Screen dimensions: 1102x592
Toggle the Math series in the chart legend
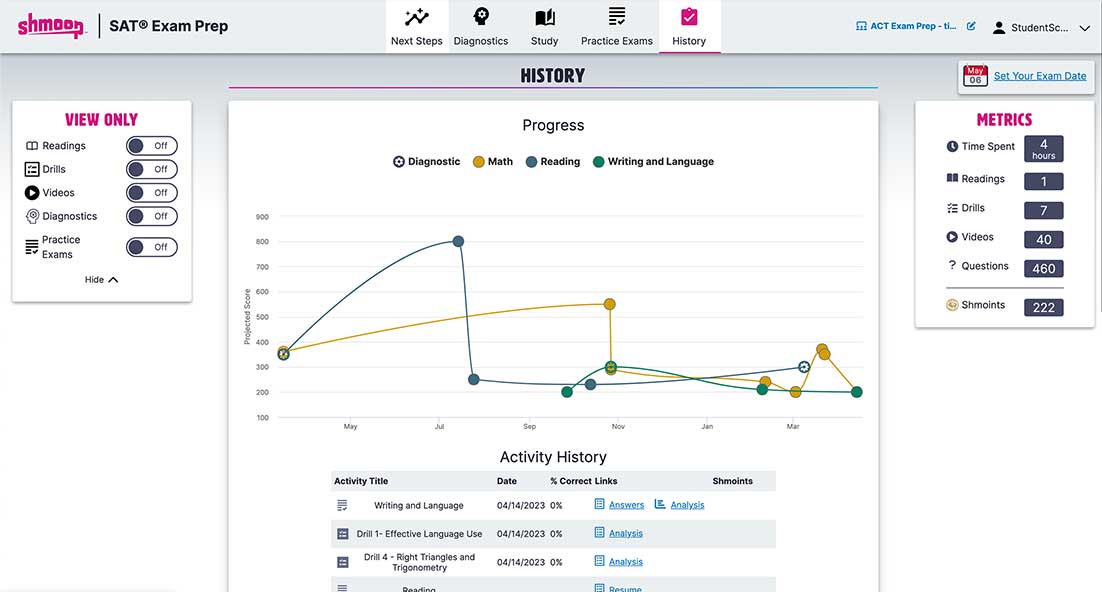pos(493,162)
